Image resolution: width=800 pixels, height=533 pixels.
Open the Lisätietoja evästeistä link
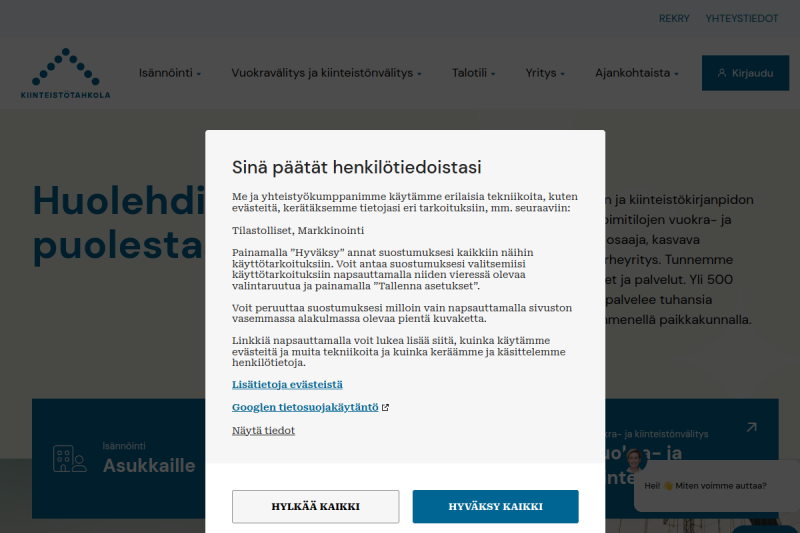pos(287,385)
